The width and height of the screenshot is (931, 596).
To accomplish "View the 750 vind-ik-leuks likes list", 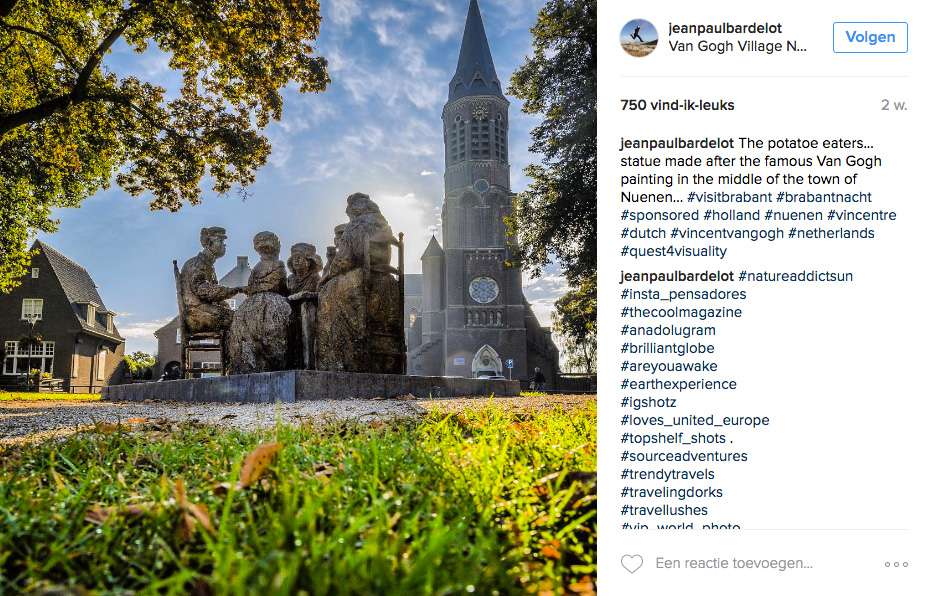I will (x=677, y=105).
